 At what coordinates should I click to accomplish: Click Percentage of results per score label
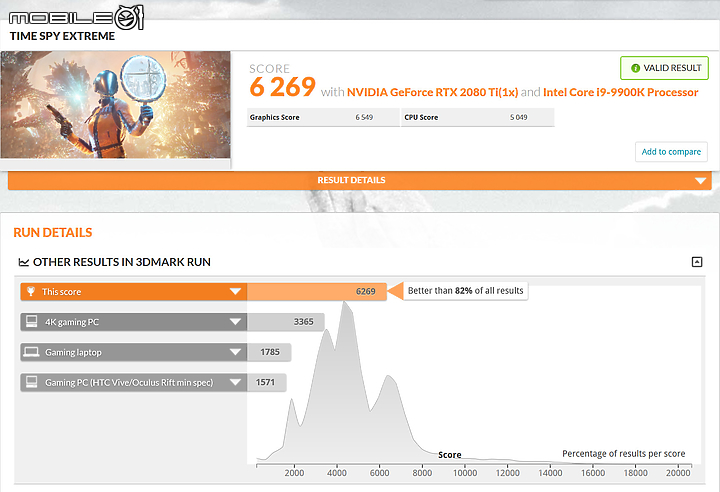[x=624, y=454]
